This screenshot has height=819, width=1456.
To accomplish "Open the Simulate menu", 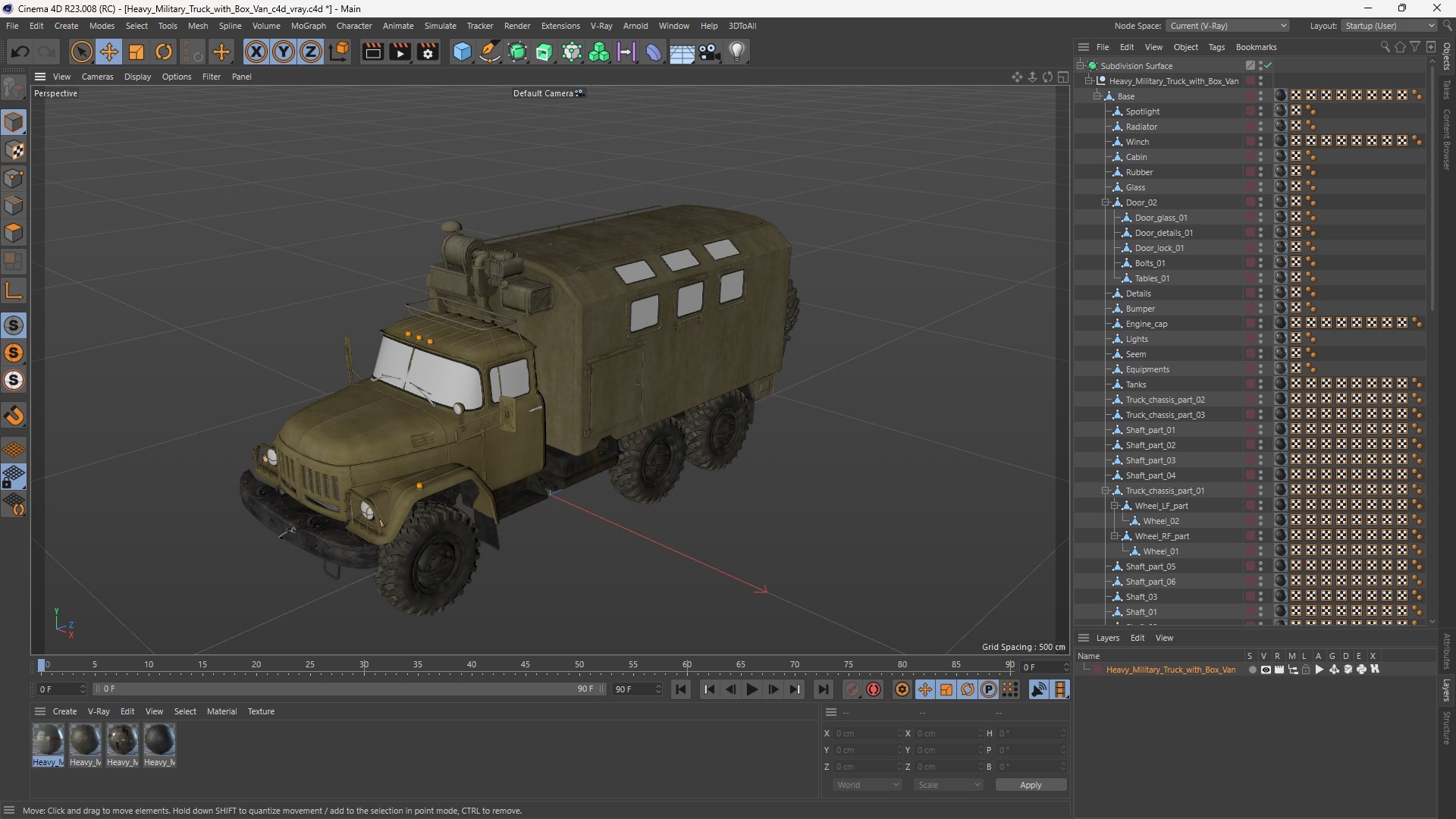I will point(440,26).
